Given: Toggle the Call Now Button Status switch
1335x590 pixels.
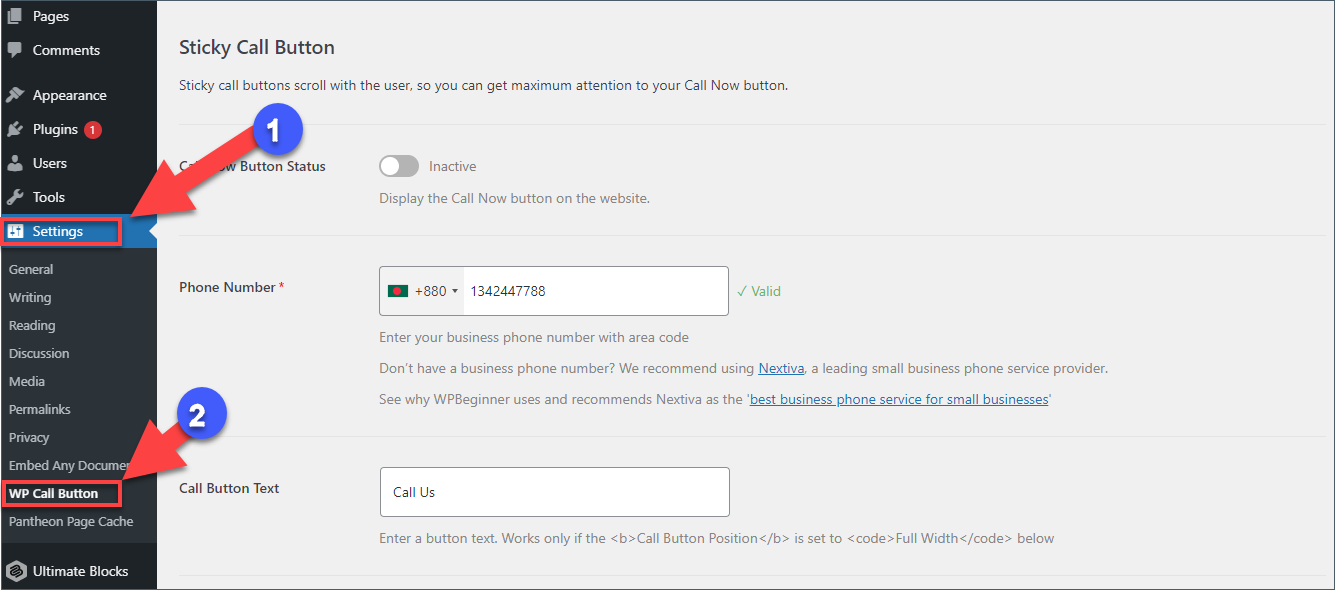Looking at the screenshot, I should tap(399, 166).
